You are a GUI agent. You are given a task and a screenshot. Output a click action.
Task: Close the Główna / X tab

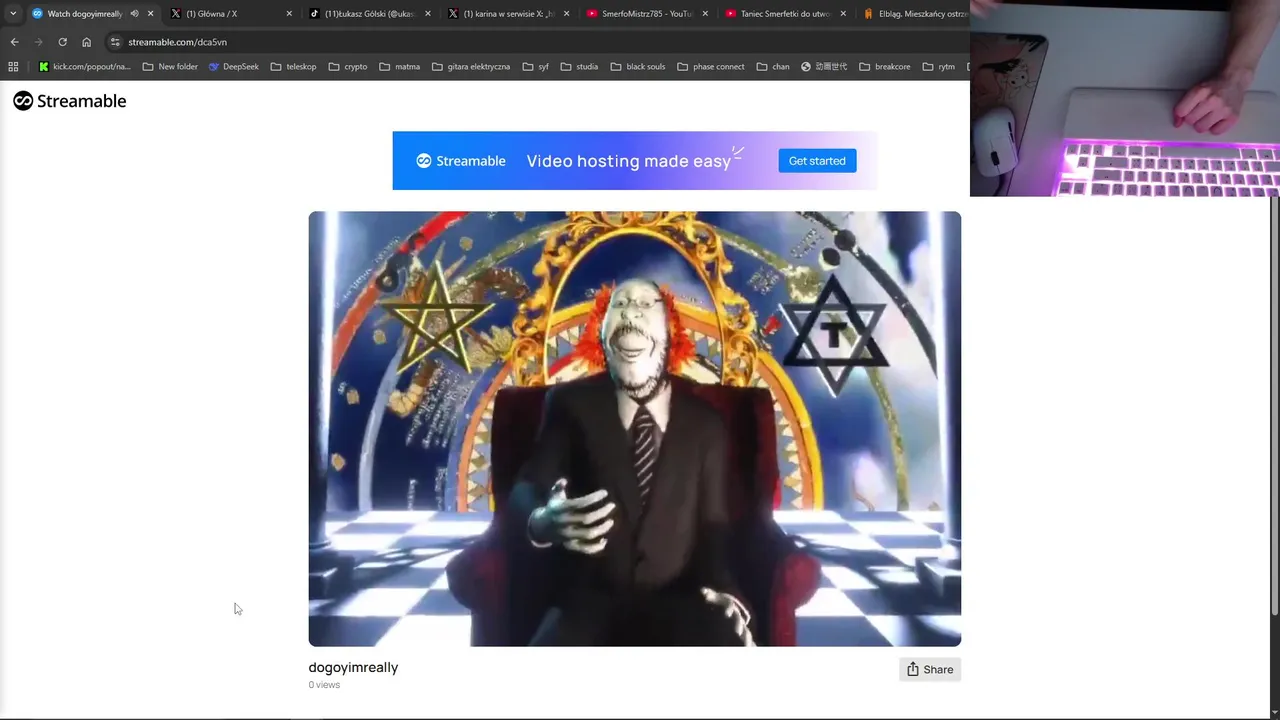click(289, 14)
